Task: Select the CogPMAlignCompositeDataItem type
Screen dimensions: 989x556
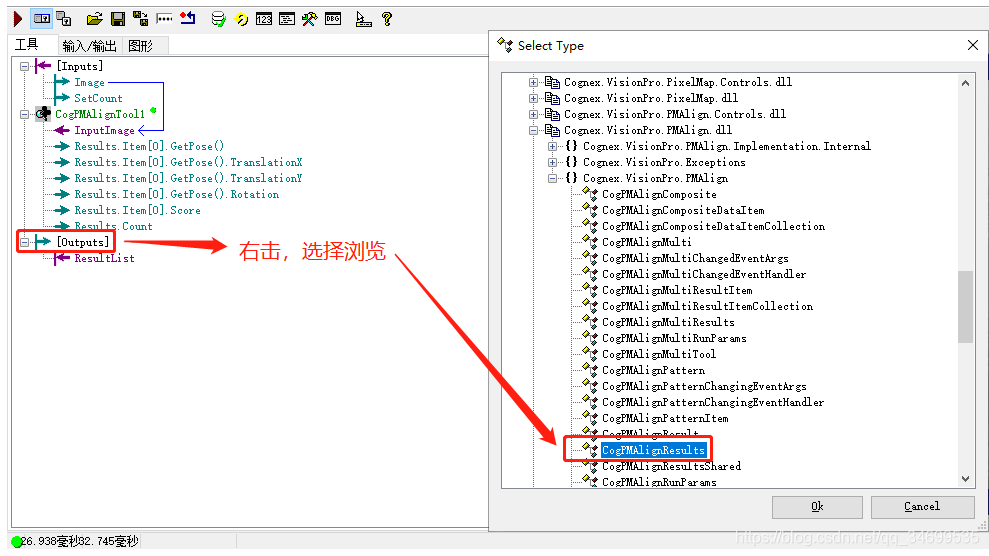Action: coord(683,211)
